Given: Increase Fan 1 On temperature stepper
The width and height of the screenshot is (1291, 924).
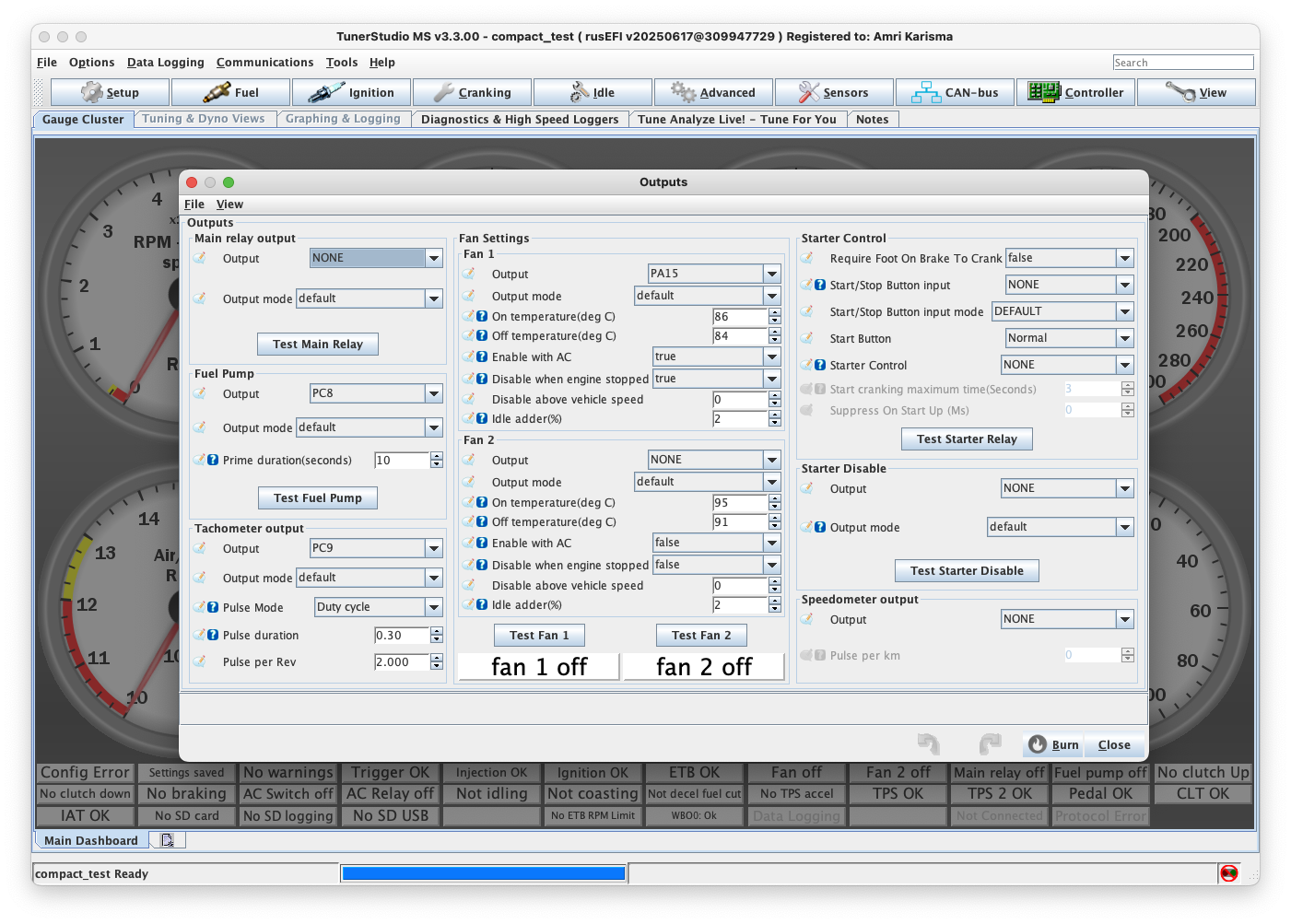Looking at the screenshot, I should 775,312.
